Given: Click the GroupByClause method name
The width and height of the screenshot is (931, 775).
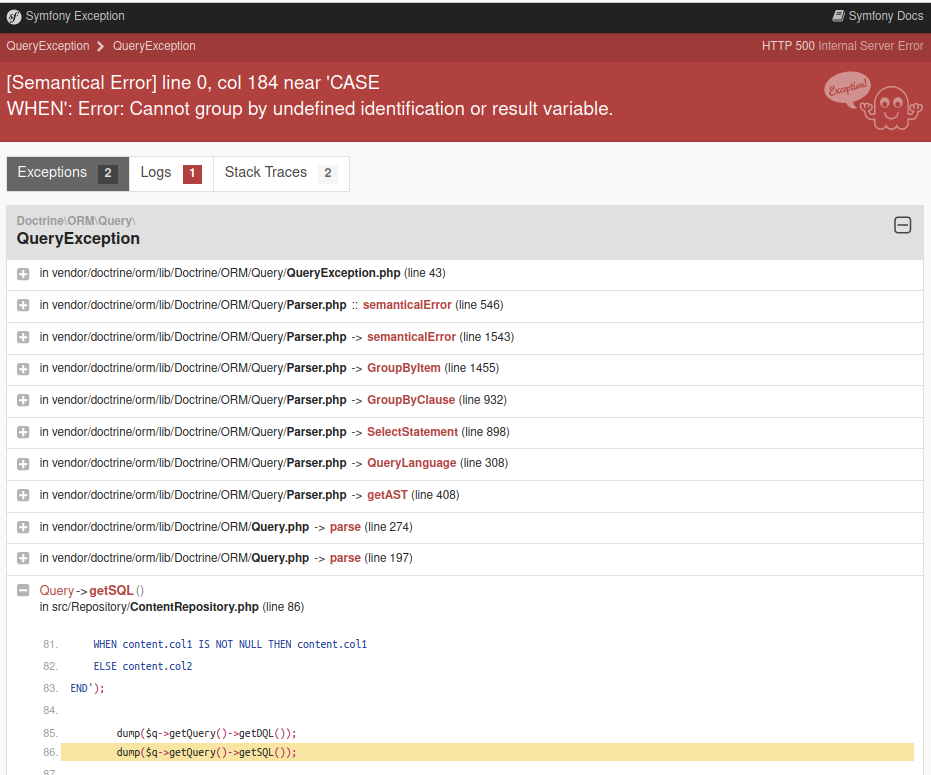Looking at the screenshot, I should 411,400.
